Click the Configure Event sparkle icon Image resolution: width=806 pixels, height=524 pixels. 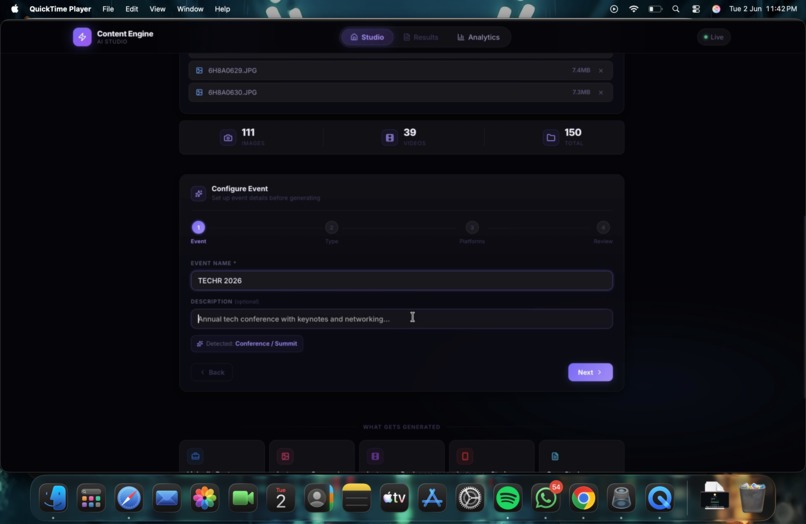198,193
